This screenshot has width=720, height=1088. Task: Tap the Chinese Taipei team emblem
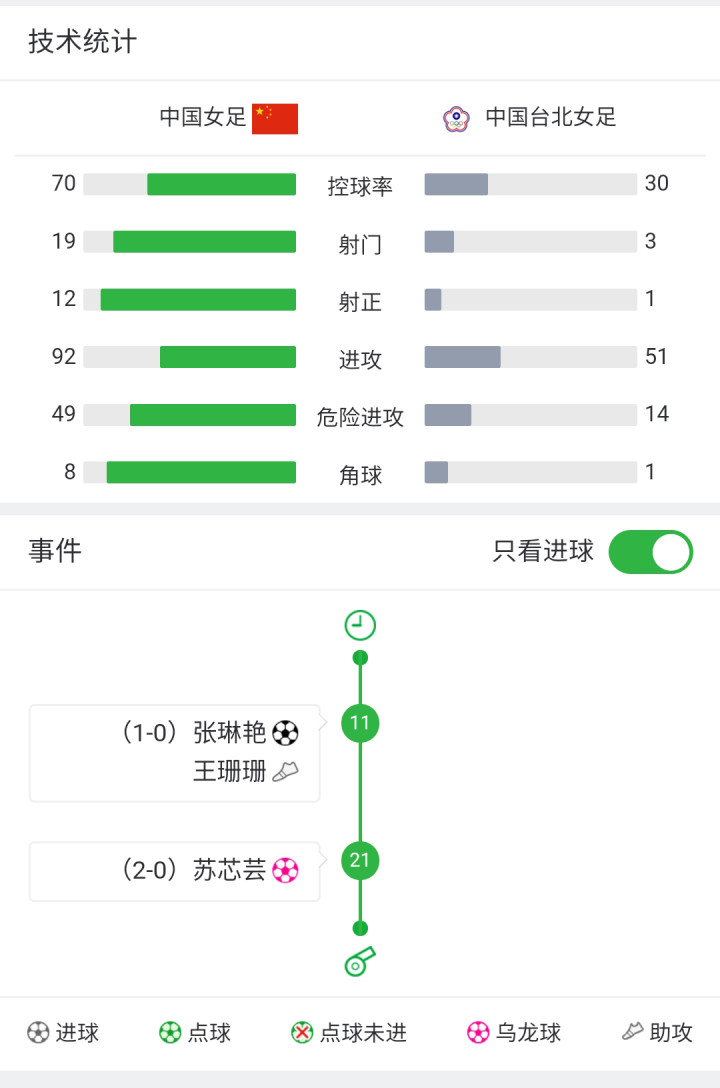pyautogui.click(x=456, y=119)
